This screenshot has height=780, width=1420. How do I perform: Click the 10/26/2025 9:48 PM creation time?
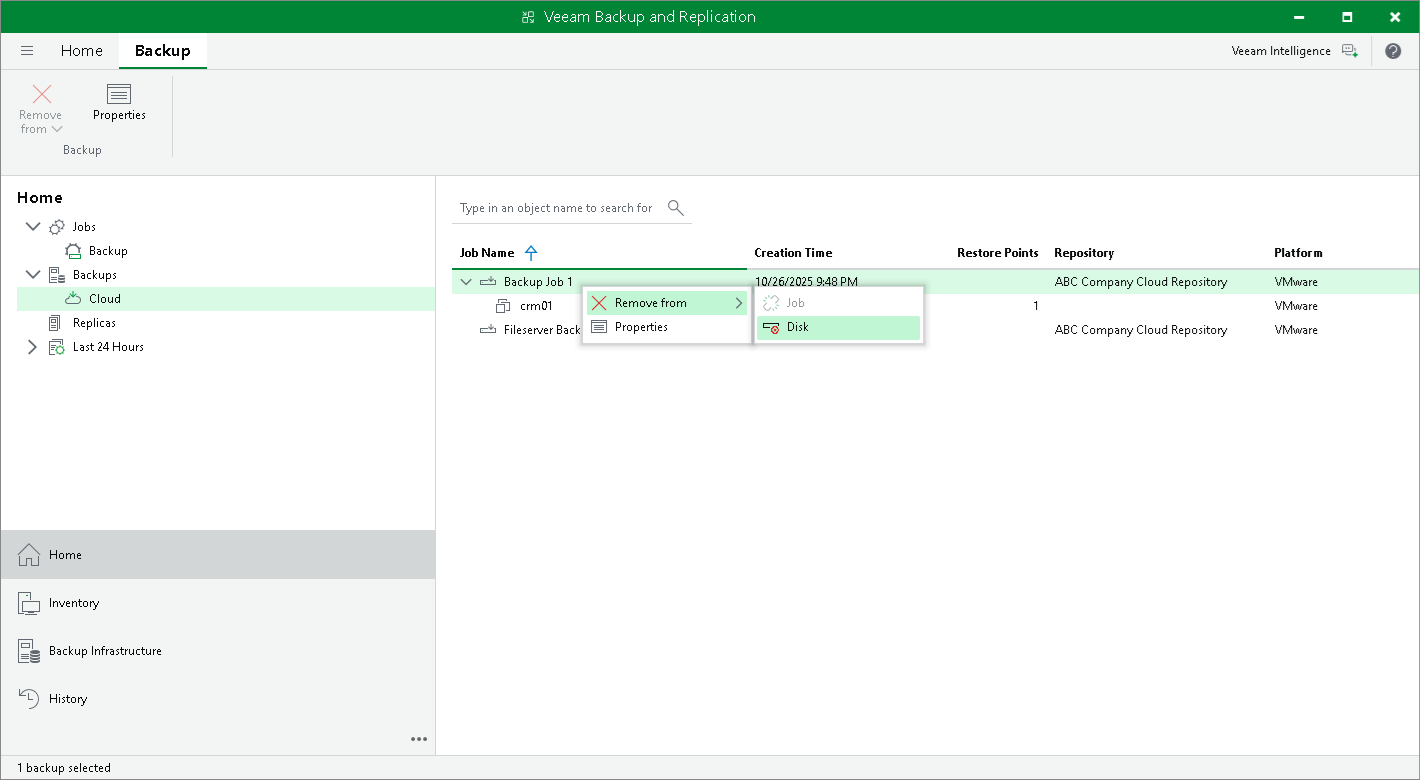tap(806, 282)
